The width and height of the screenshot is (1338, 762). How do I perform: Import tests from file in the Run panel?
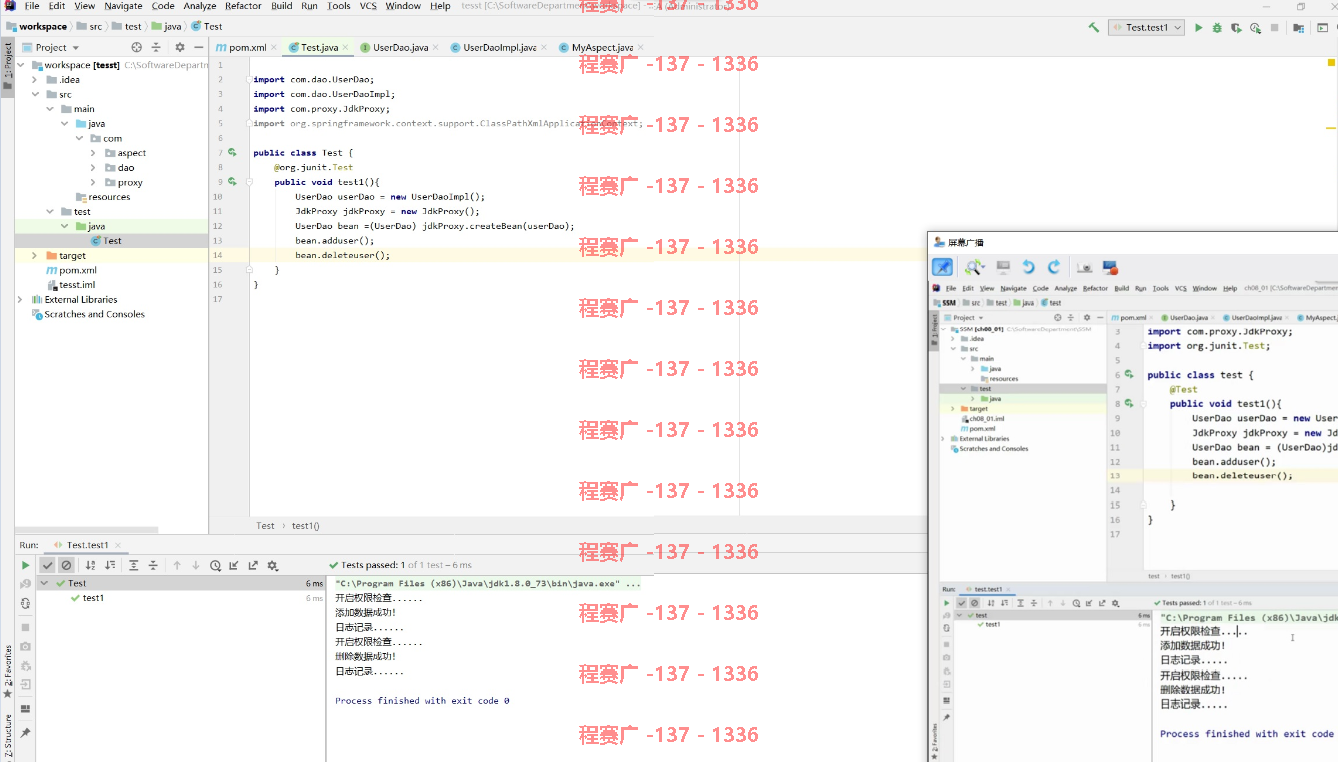234,565
